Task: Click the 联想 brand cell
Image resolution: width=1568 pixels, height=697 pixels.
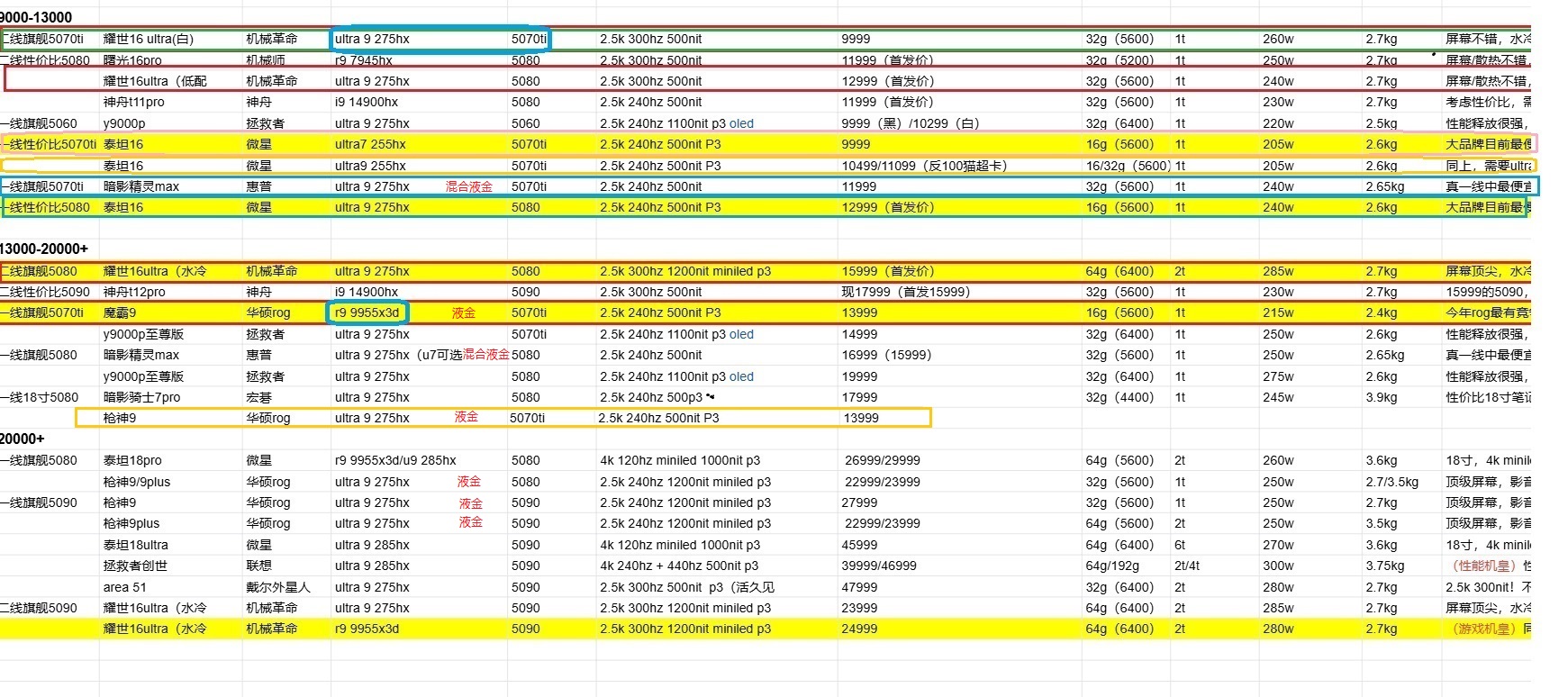Action: [258, 566]
